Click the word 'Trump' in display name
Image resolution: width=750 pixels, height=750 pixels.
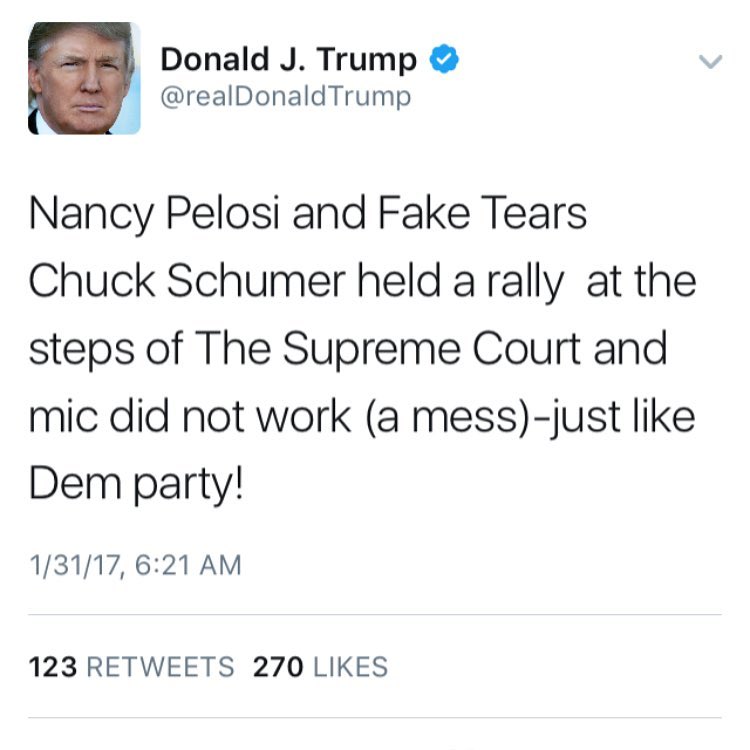click(x=367, y=61)
